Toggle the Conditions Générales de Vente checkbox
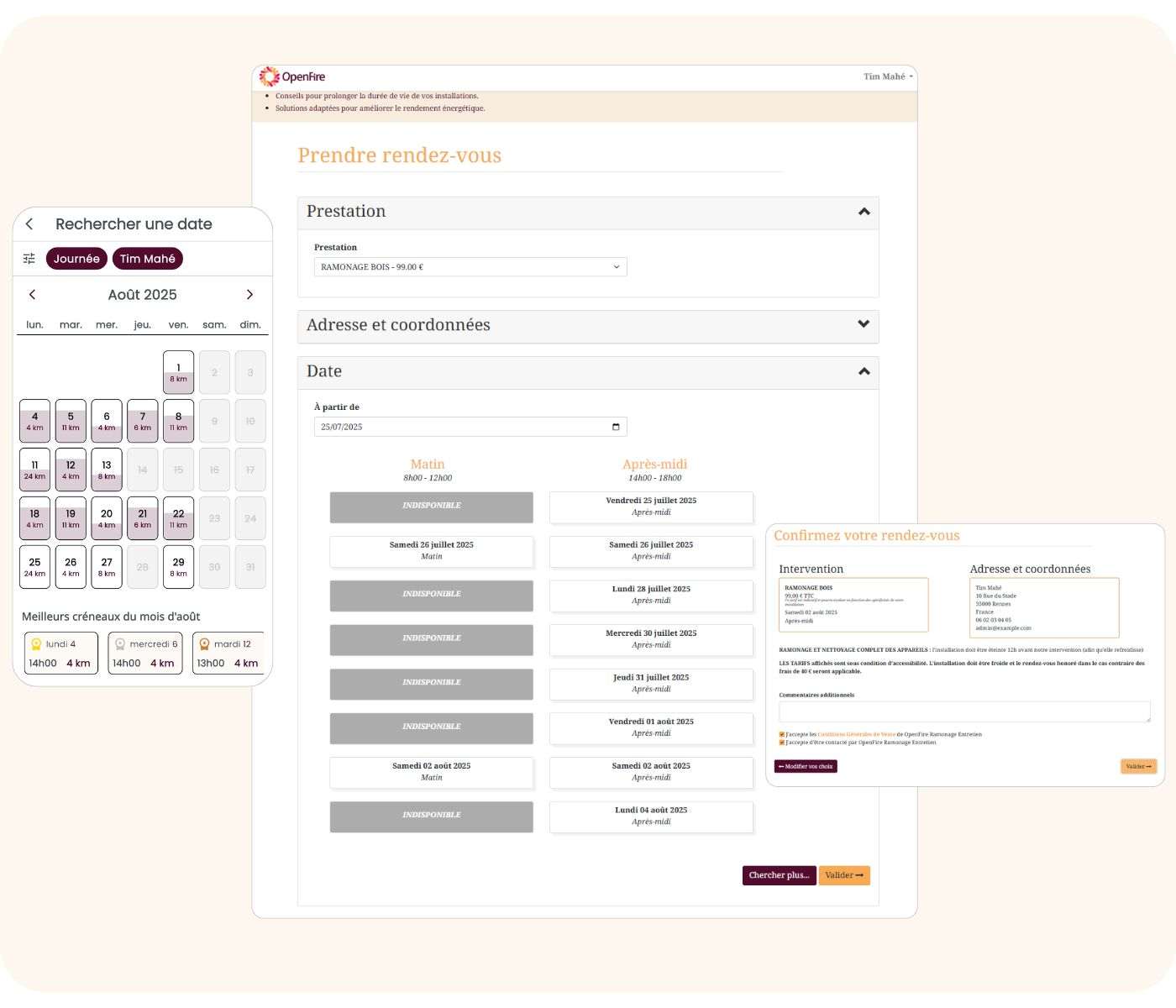 pyautogui.click(x=782, y=734)
